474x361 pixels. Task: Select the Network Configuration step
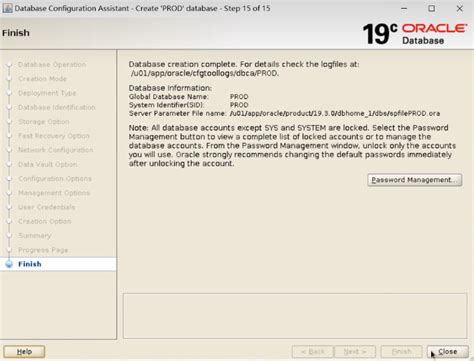[x=56, y=150]
